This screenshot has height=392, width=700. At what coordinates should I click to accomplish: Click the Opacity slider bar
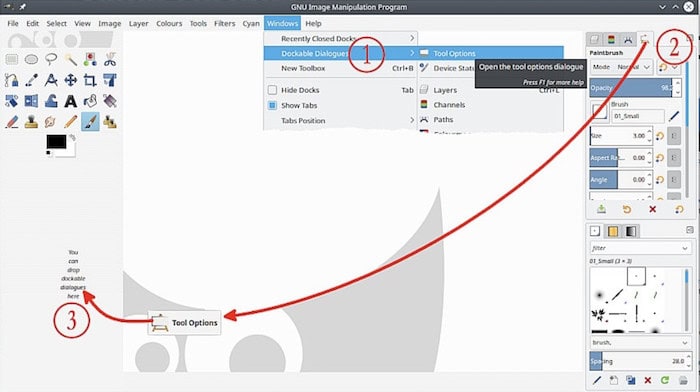click(631, 88)
